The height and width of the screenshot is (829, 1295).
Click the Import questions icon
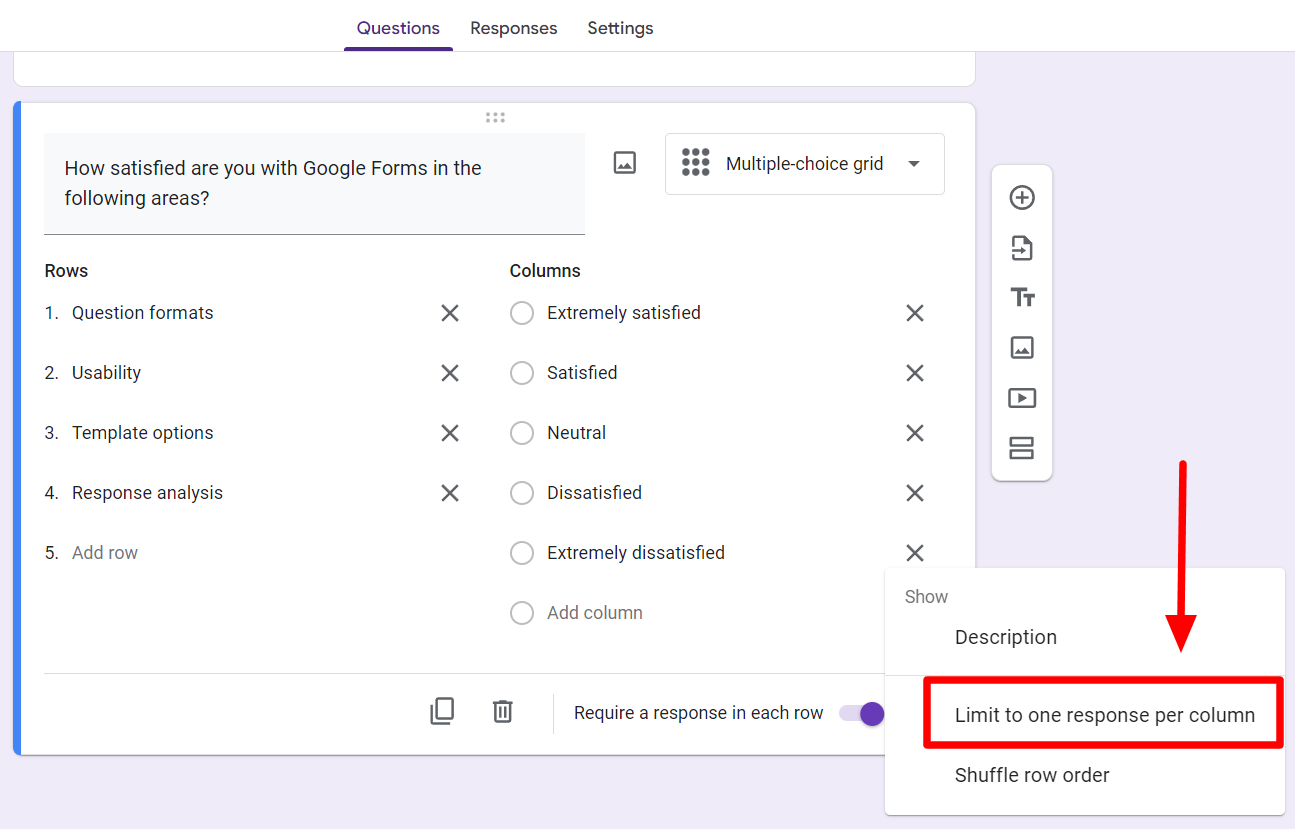pyautogui.click(x=1021, y=248)
